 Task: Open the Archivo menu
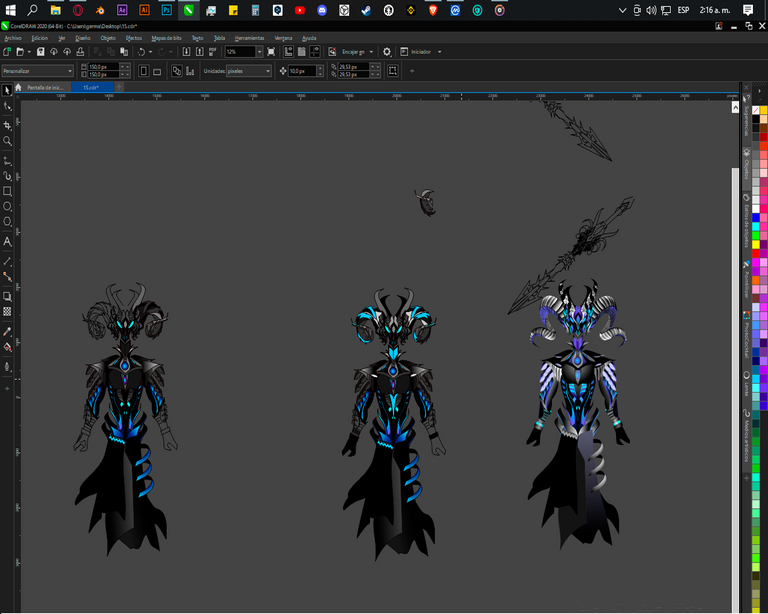coord(13,38)
